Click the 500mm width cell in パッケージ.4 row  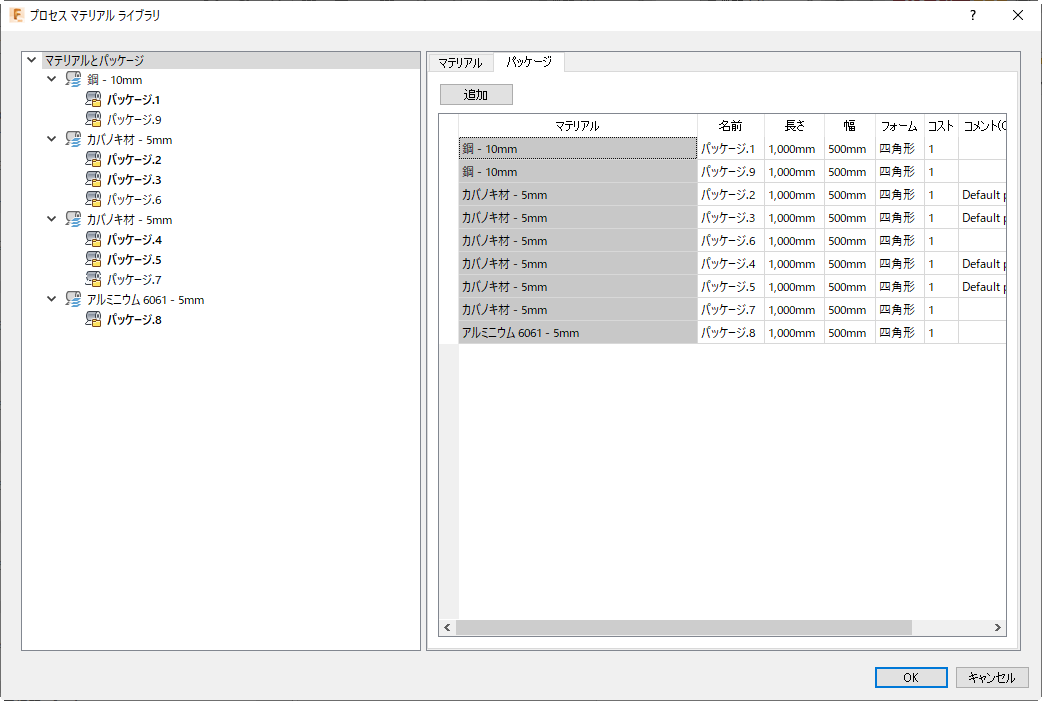[849, 264]
